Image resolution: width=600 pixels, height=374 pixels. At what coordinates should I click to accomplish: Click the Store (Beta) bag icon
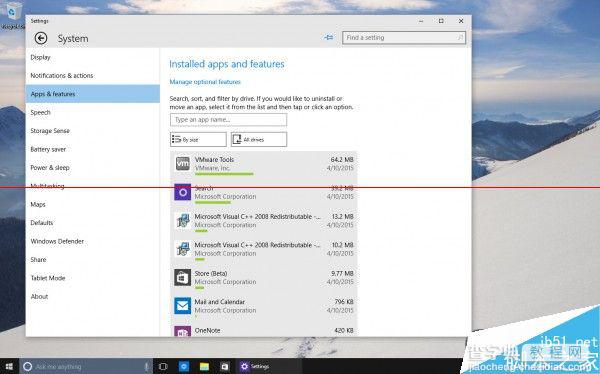pyautogui.click(x=183, y=278)
